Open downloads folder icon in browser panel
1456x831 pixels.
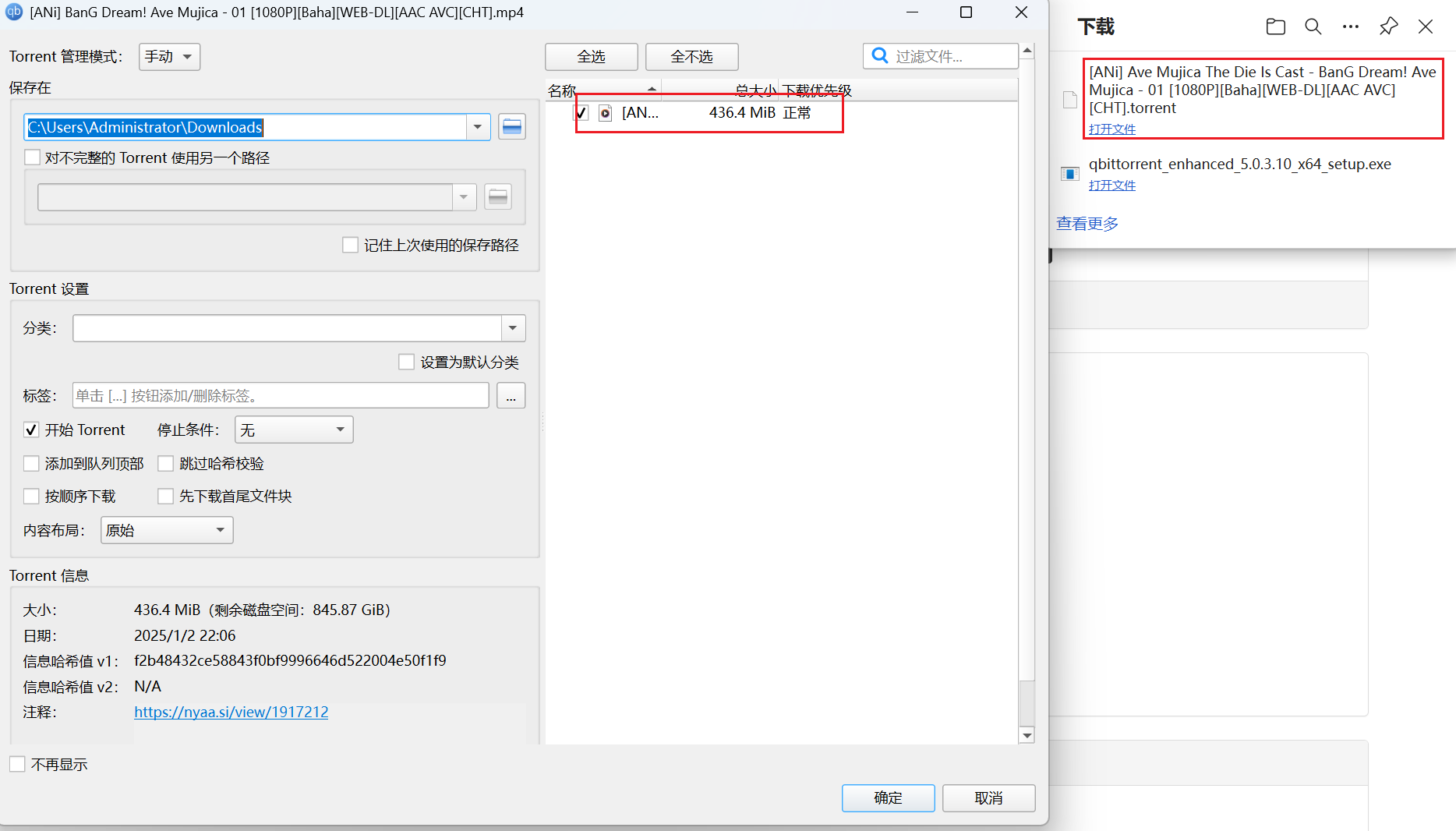pyautogui.click(x=1276, y=27)
